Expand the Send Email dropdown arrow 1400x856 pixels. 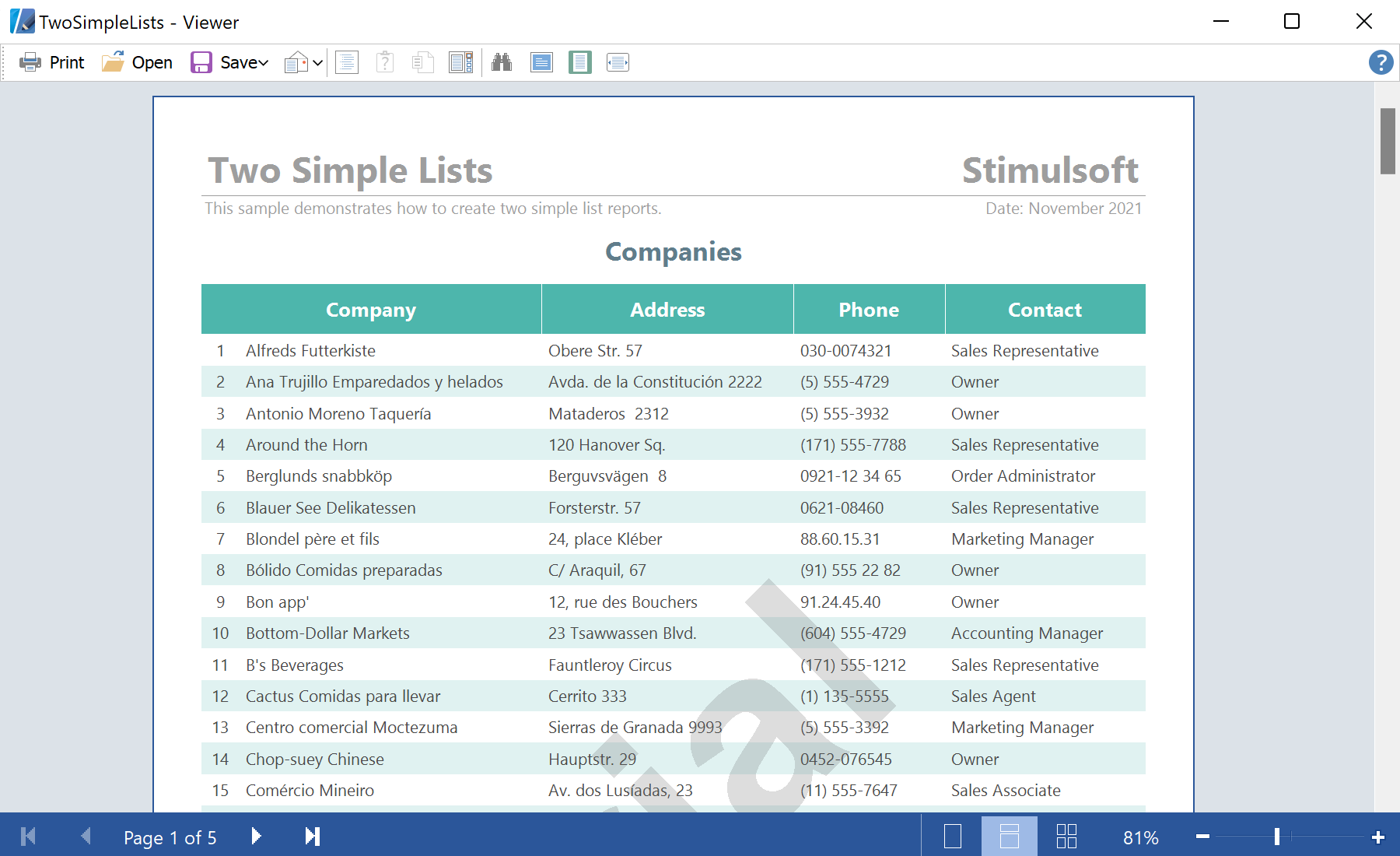point(318,63)
